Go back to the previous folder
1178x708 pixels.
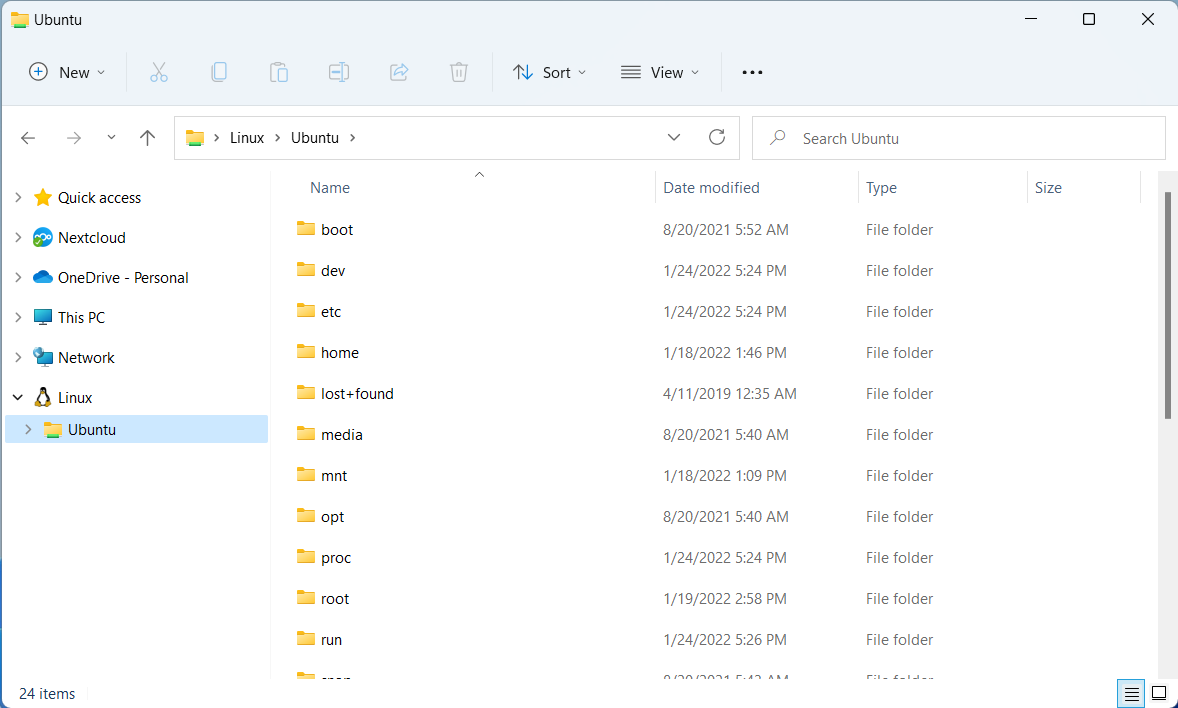pos(28,137)
